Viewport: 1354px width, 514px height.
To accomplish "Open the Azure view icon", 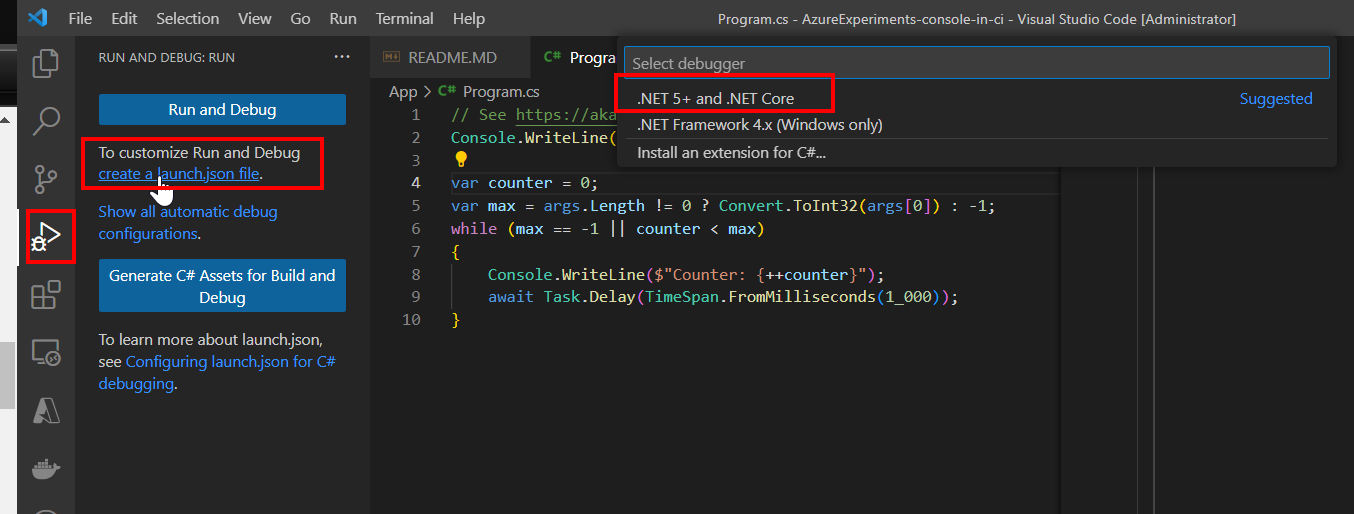I will (46, 410).
